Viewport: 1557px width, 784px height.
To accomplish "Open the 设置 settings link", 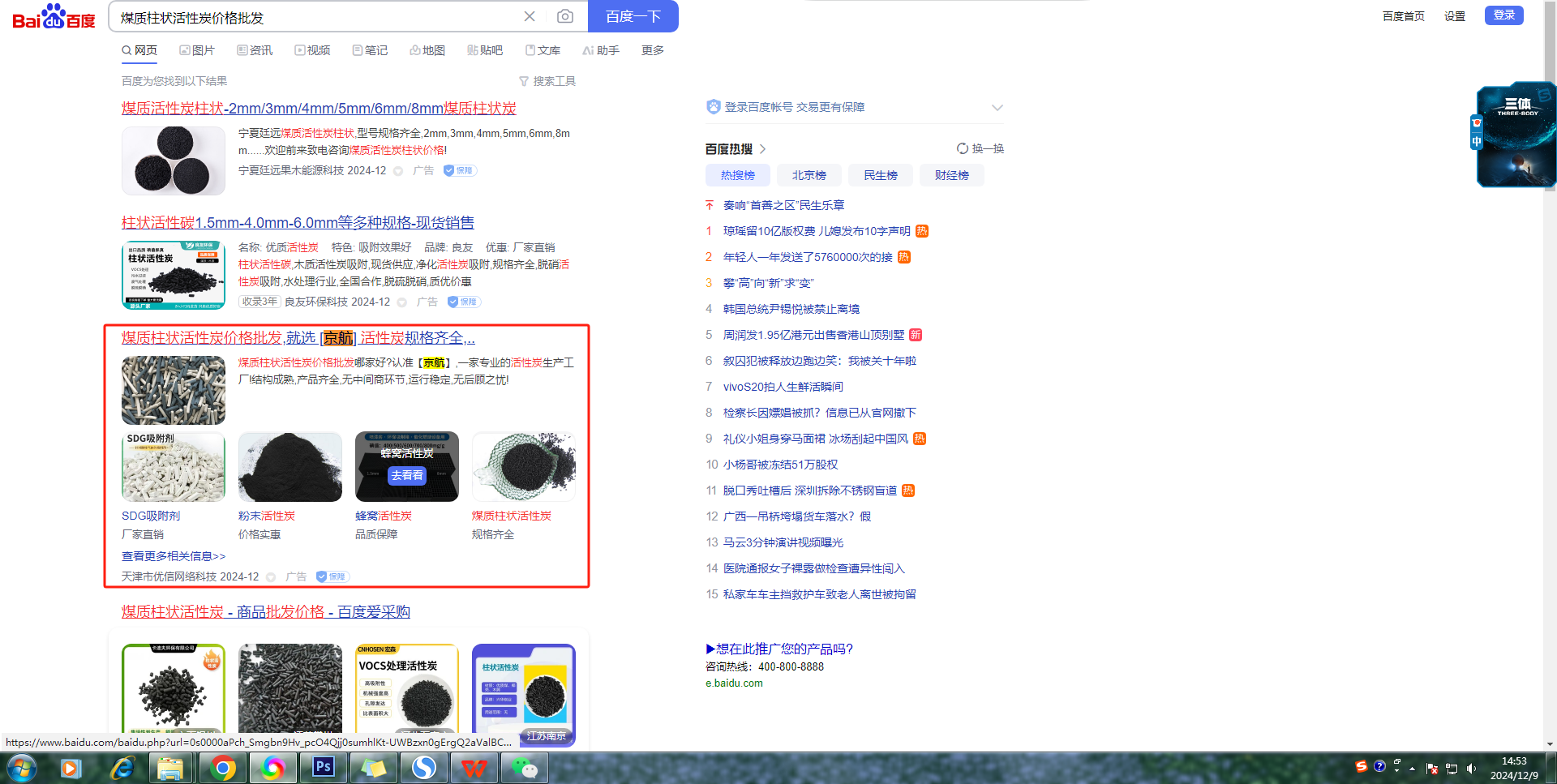I will pos(1455,16).
